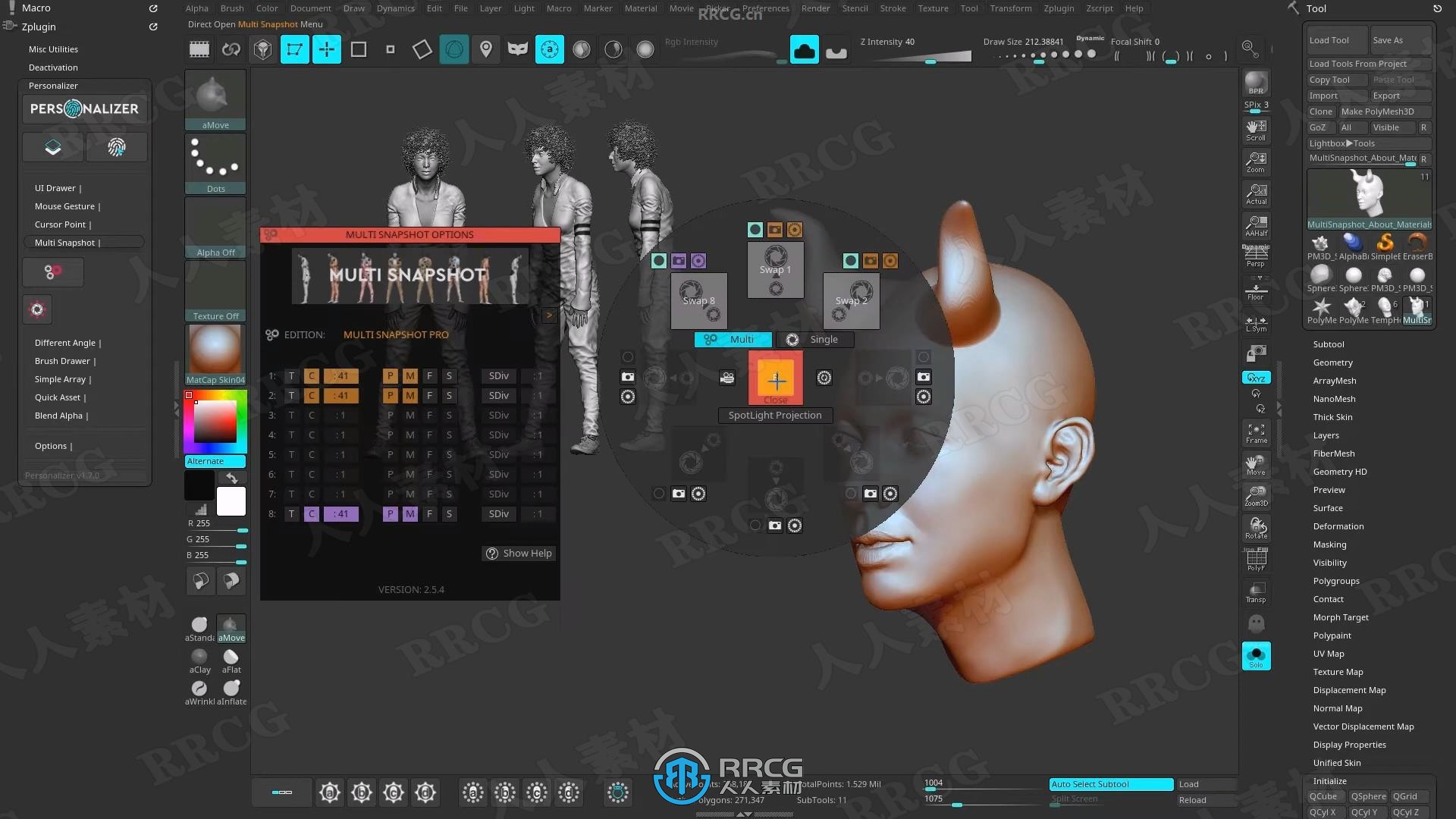Click SpotLight Projection button
Image resolution: width=1456 pixels, height=819 pixels.
tap(775, 416)
